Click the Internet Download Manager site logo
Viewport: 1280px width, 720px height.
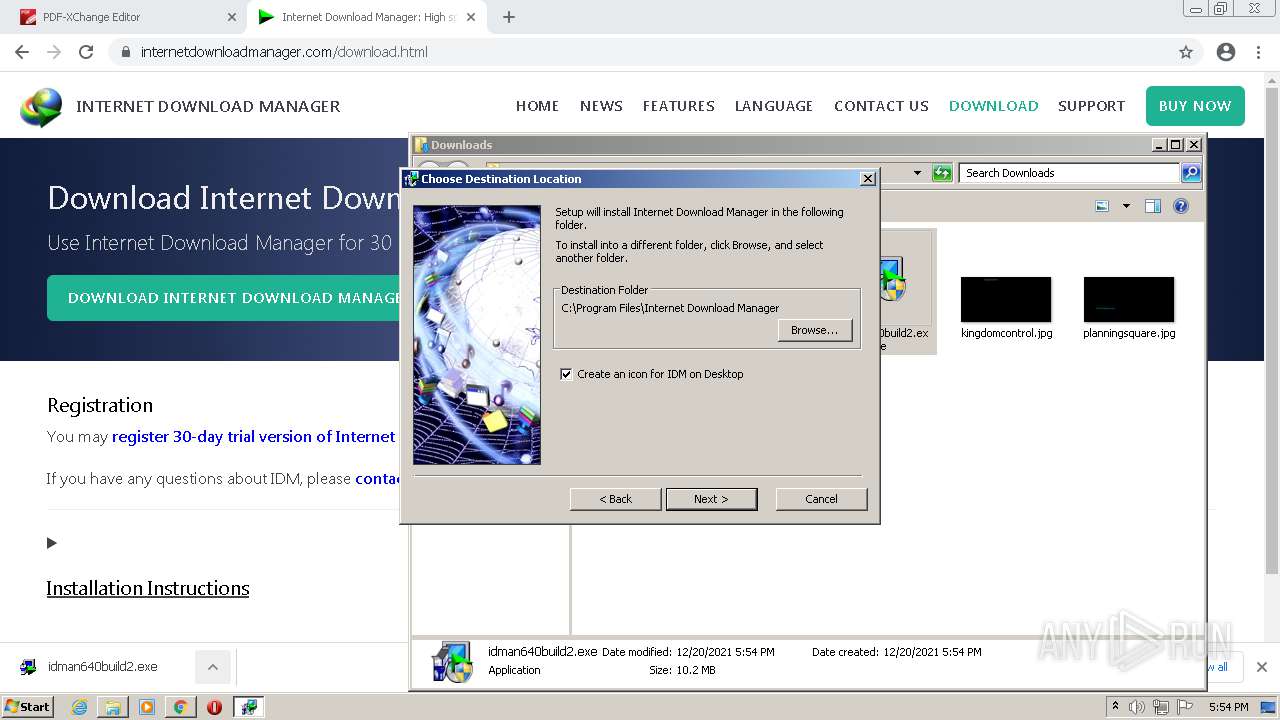coord(41,106)
